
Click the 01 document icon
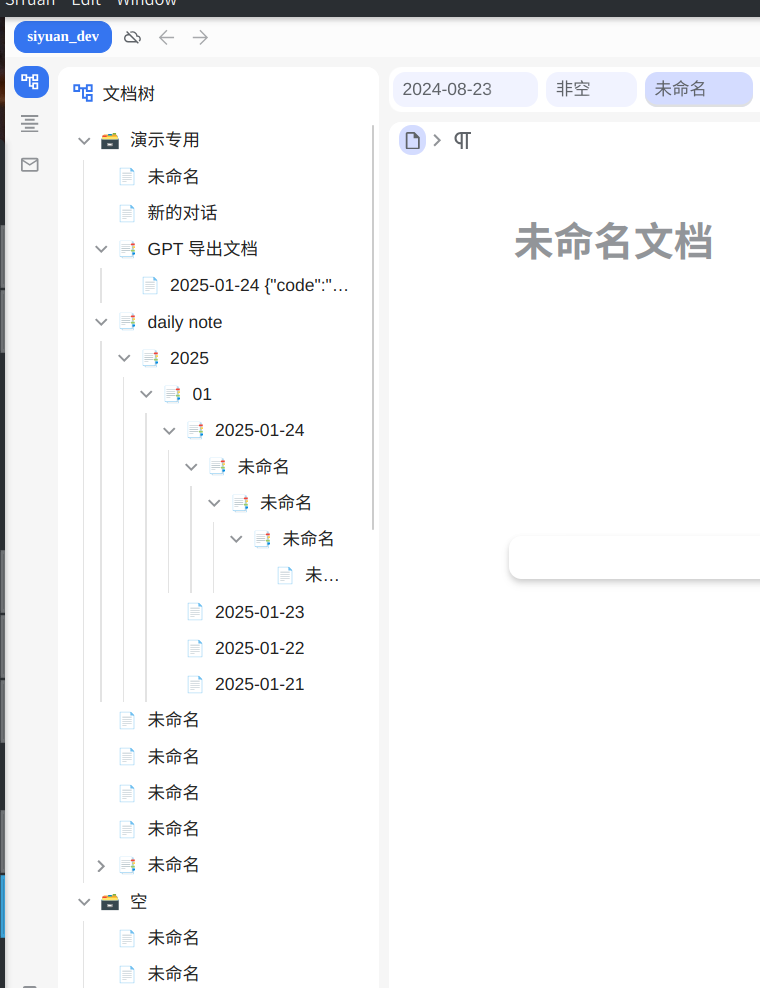173,394
